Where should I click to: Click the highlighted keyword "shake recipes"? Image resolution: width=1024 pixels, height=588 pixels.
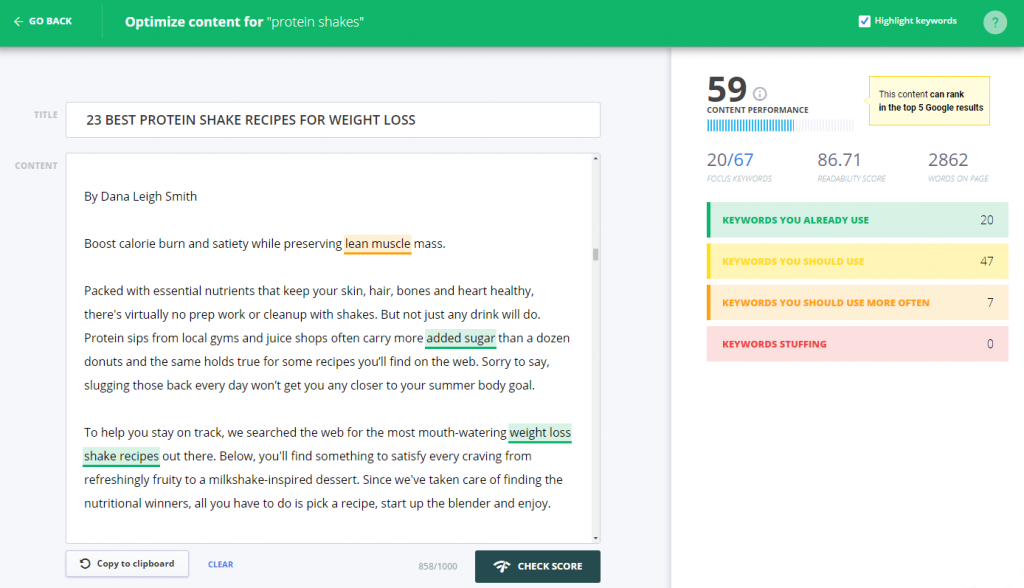point(121,456)
